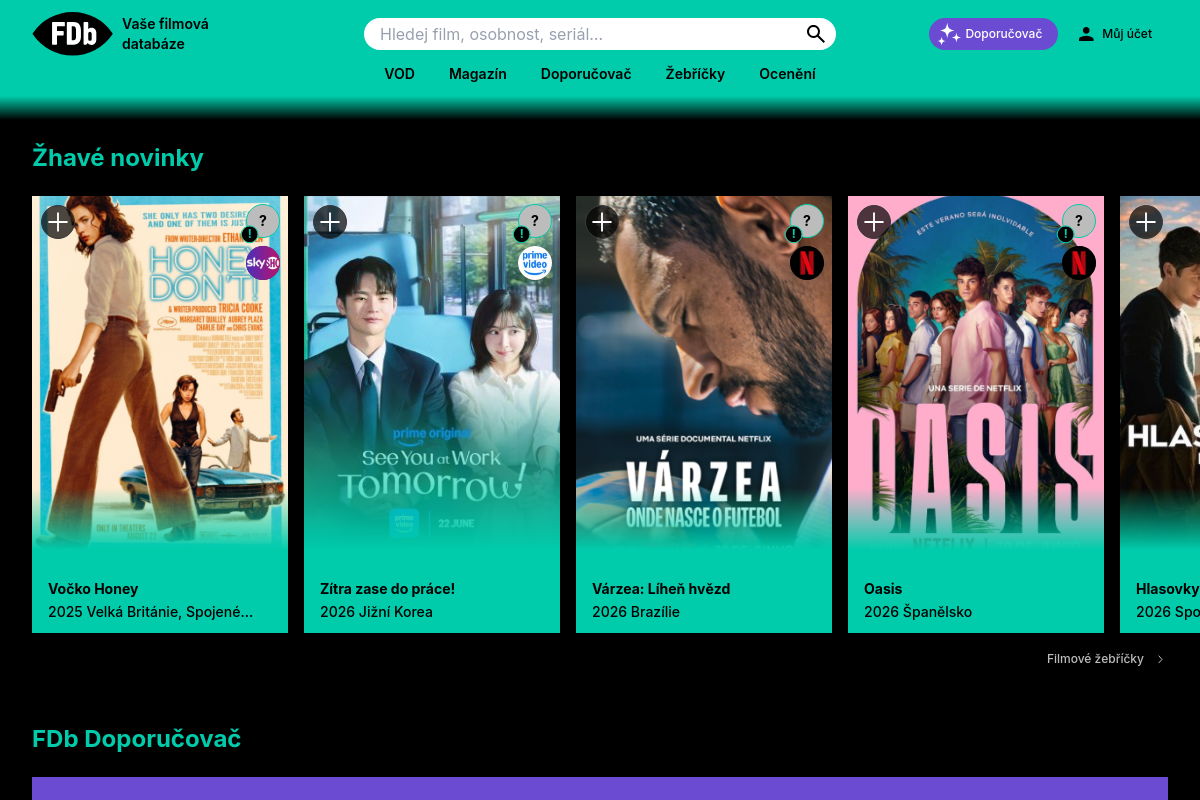Open the Zítra zase do práce! title
Screen dimensions: 1200x800
[388, 589]
